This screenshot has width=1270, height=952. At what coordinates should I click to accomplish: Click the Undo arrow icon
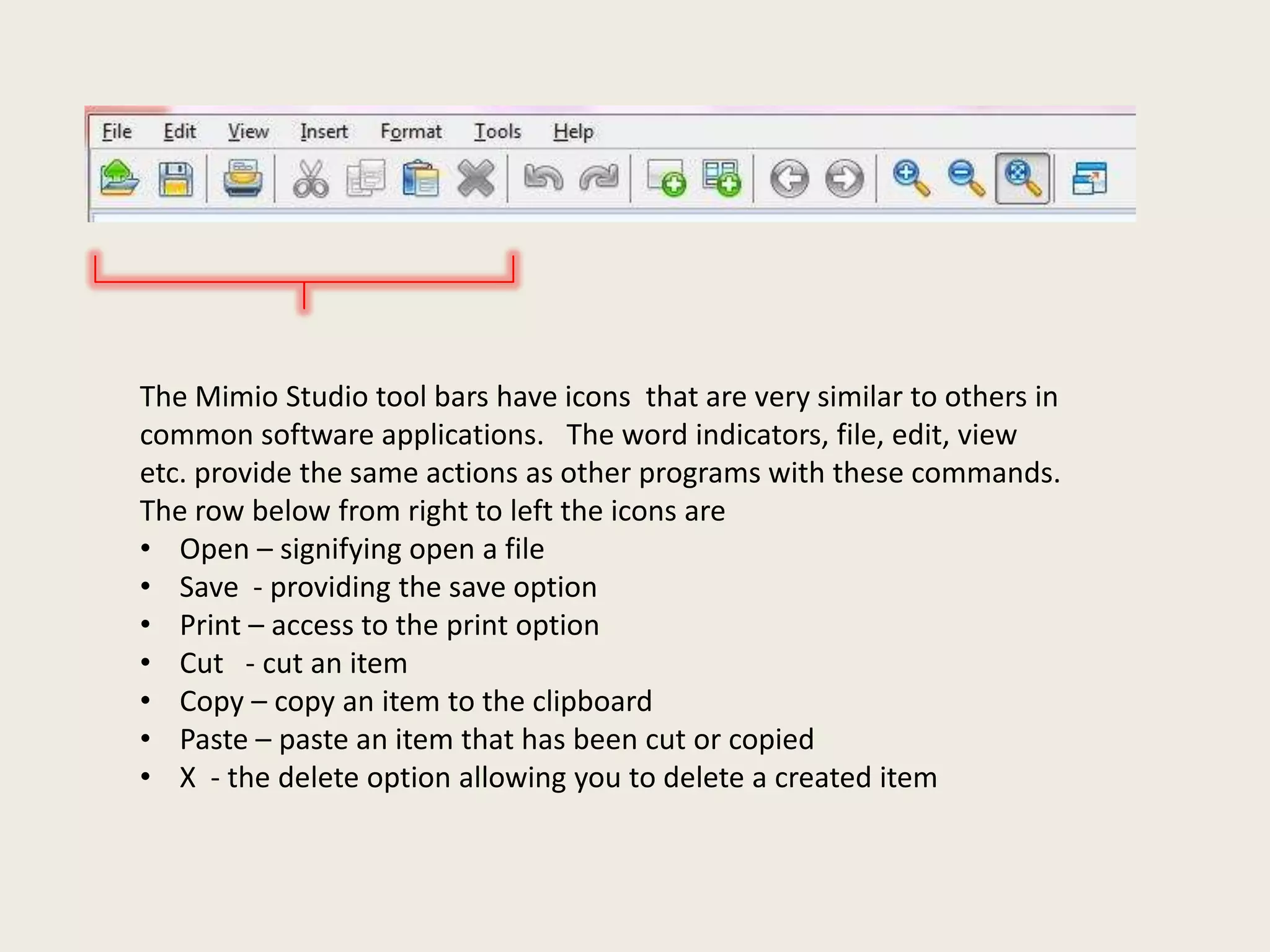pos(543,178)
